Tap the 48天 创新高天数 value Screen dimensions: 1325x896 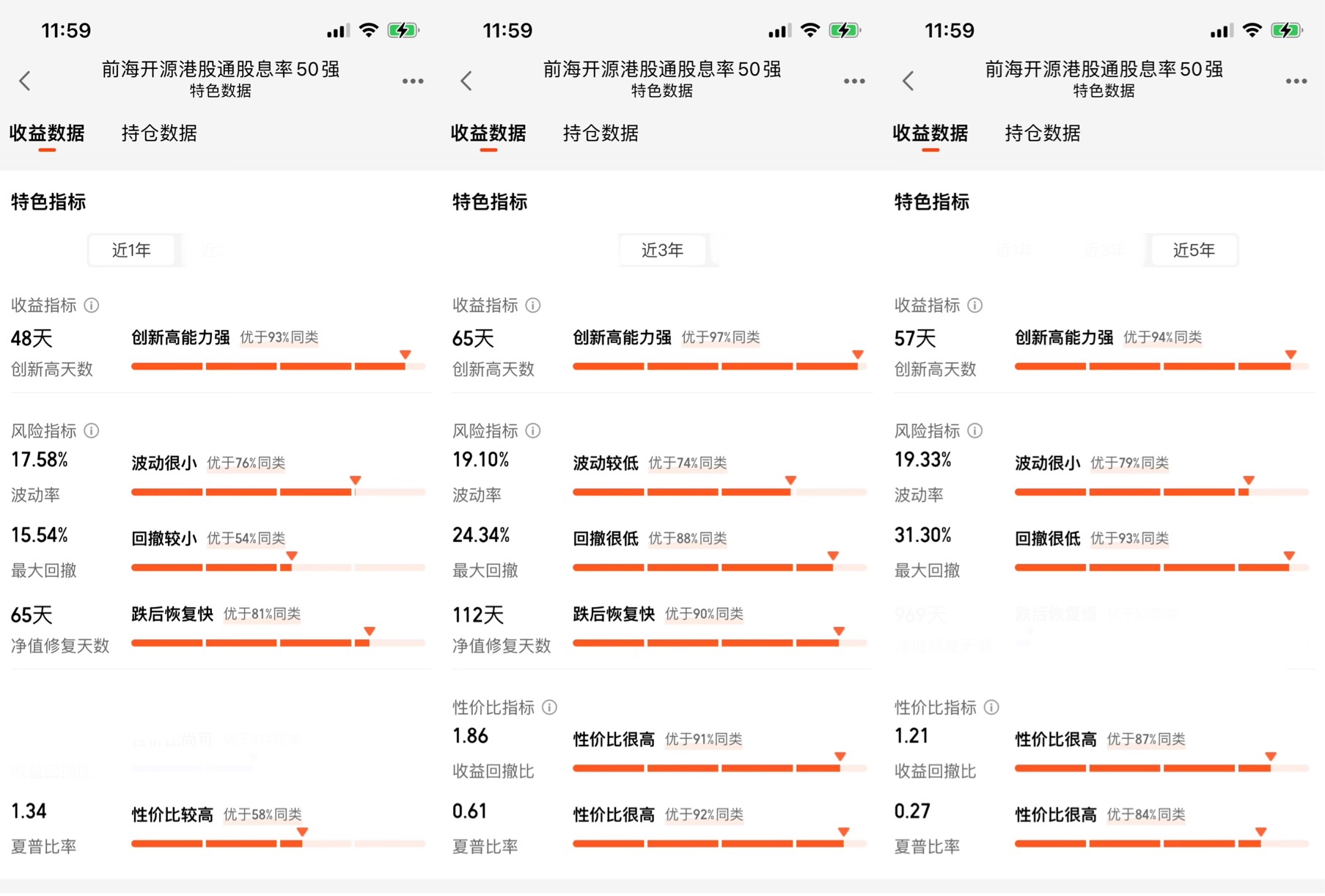coord(32,339)
